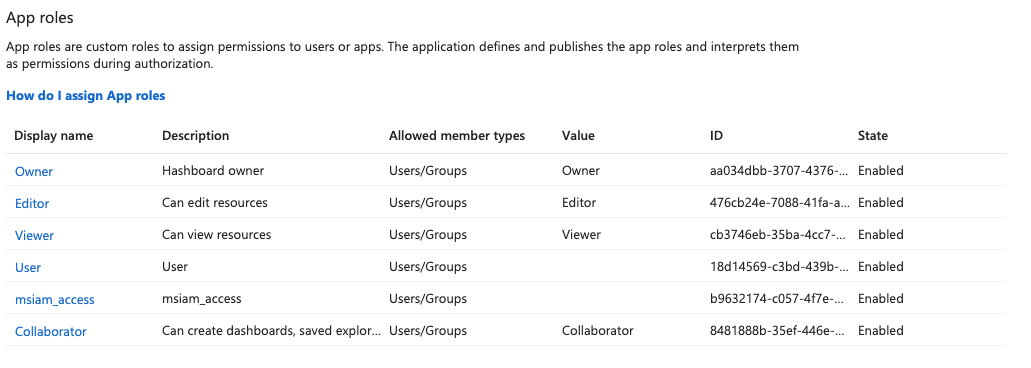The width and height of the screenshot is (1031, 368).
Task: Click the Description column header
Action: tap(195, 136)
